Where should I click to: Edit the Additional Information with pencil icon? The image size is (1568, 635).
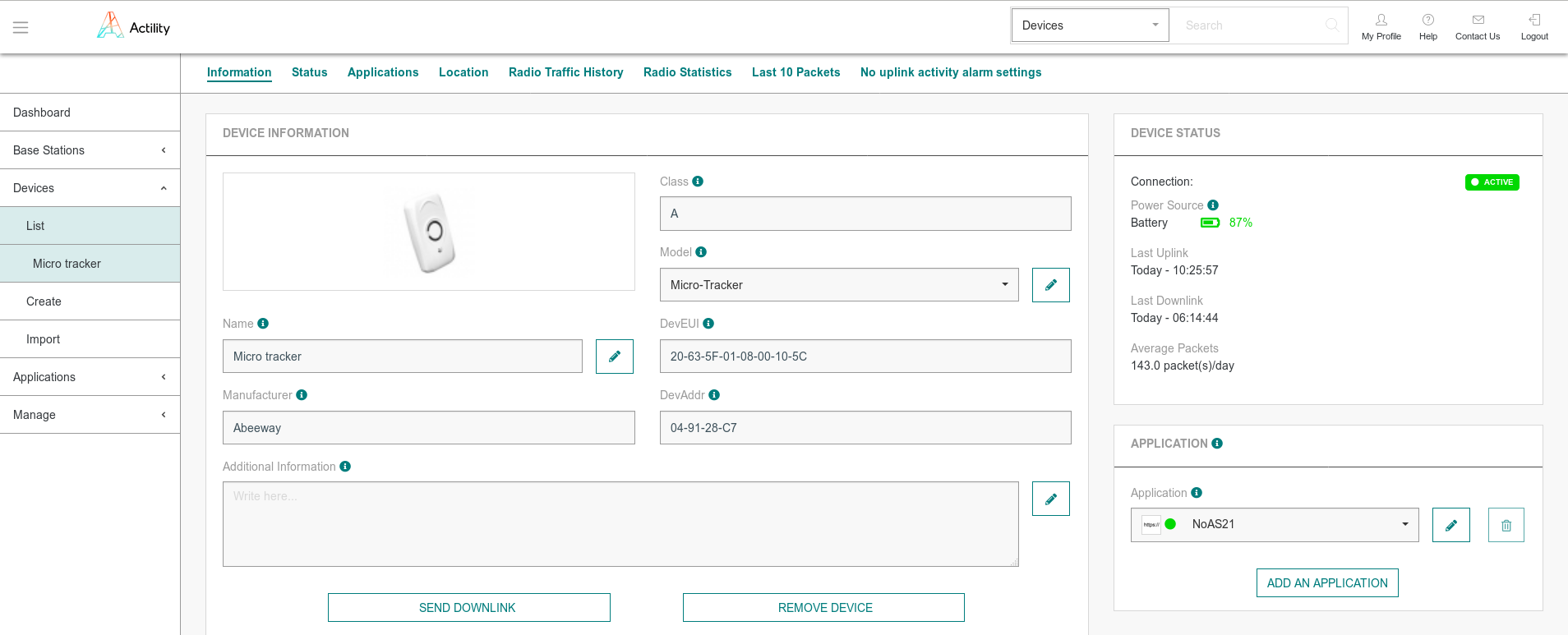[x=1050, y=499]
